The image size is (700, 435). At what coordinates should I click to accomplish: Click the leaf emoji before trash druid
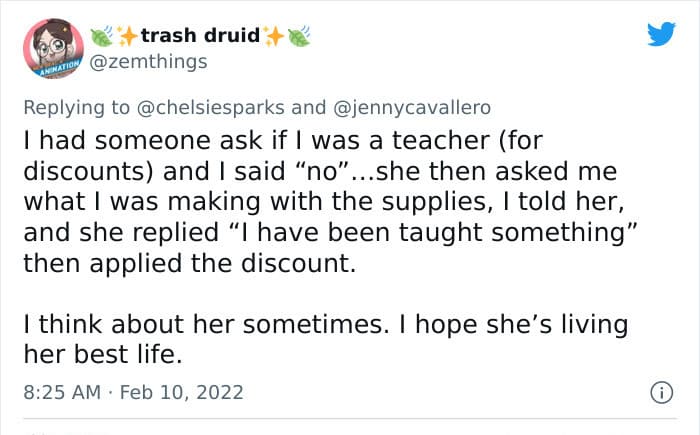(102, 36)
